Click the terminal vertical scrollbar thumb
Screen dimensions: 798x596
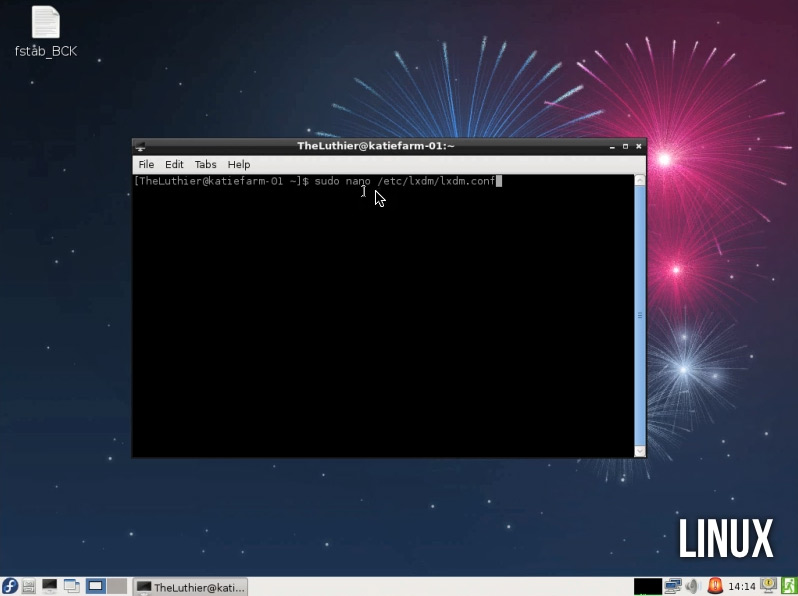click(x=640, y=316)
